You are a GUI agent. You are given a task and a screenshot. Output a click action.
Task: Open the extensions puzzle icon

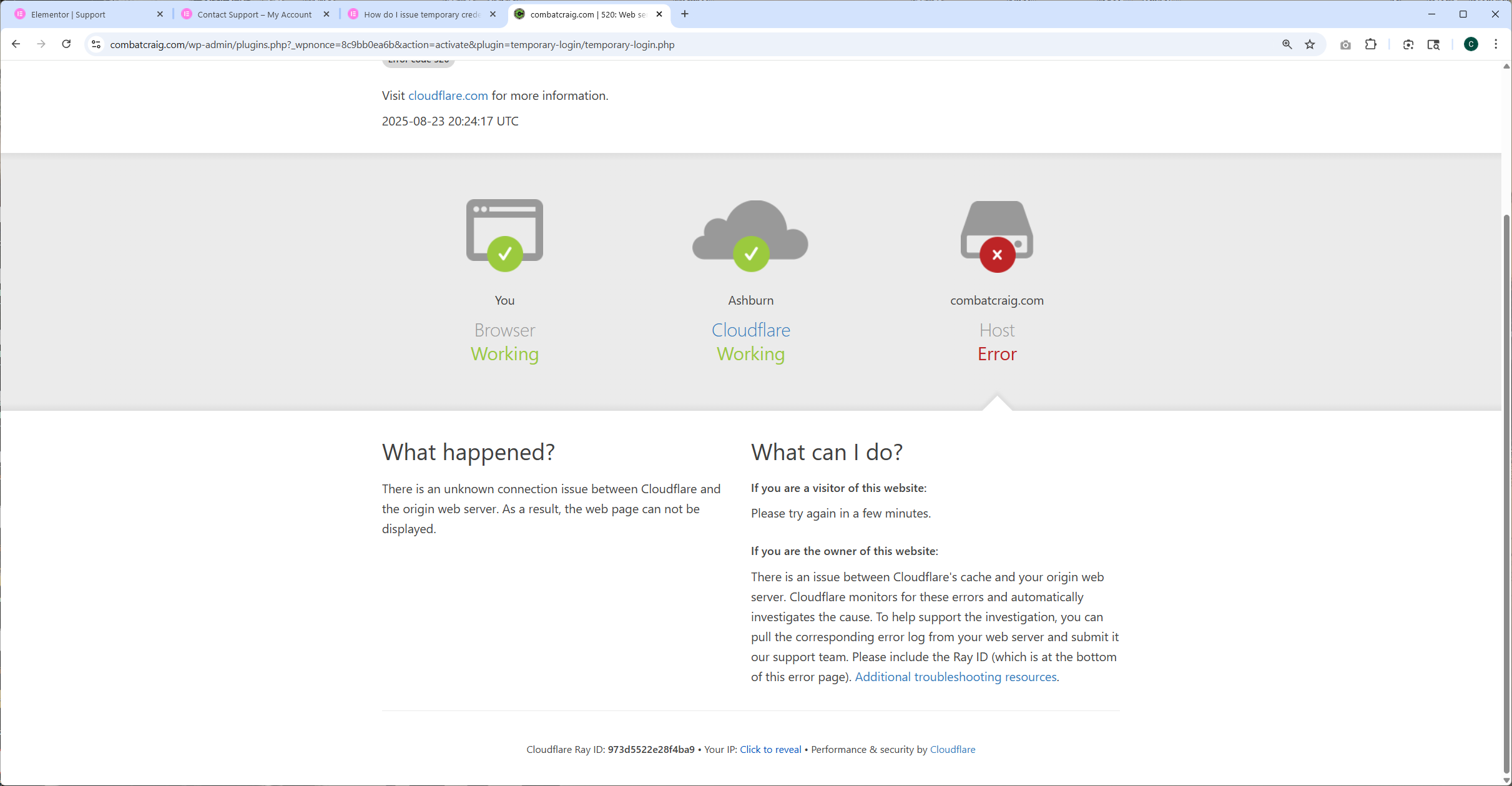coord(1370,44)
